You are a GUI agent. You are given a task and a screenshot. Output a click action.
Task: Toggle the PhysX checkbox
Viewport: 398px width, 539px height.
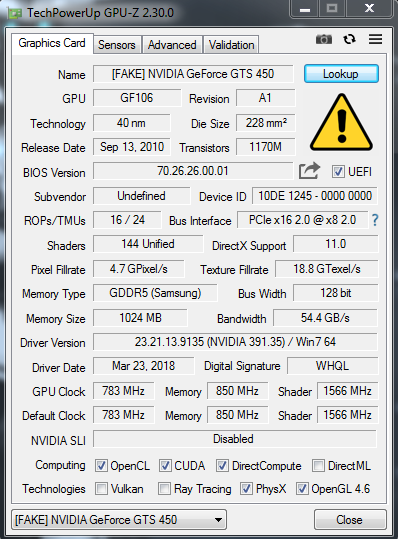246,488
